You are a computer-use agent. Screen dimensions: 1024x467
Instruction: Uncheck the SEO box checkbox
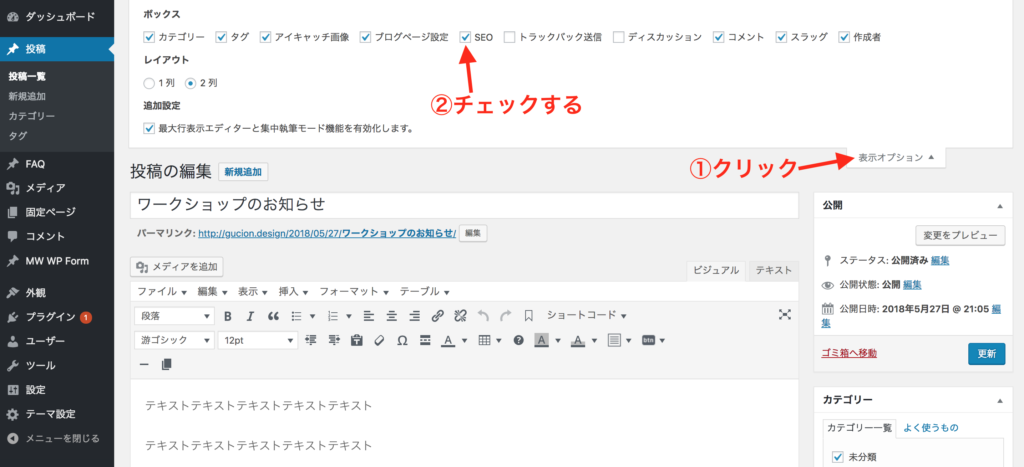tap(466, 37)
